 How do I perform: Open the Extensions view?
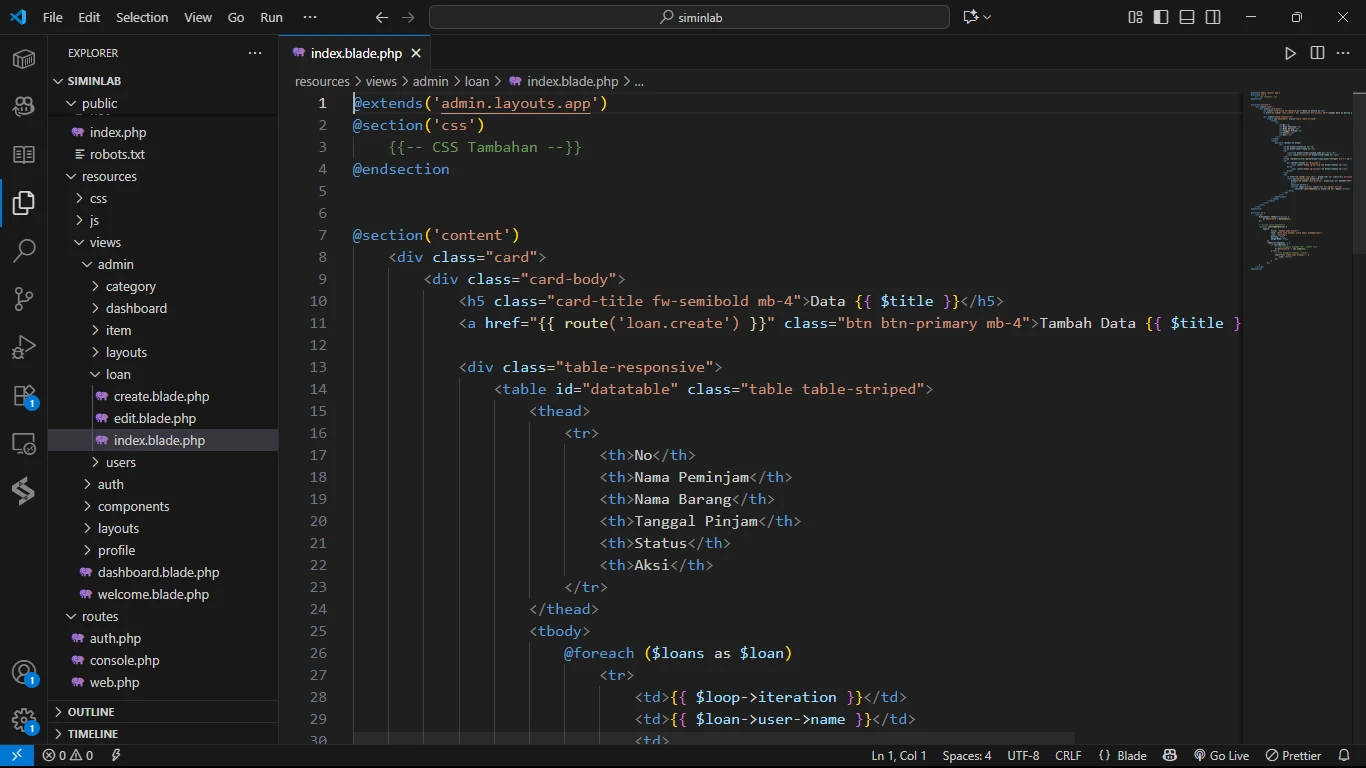coord(24,396)
